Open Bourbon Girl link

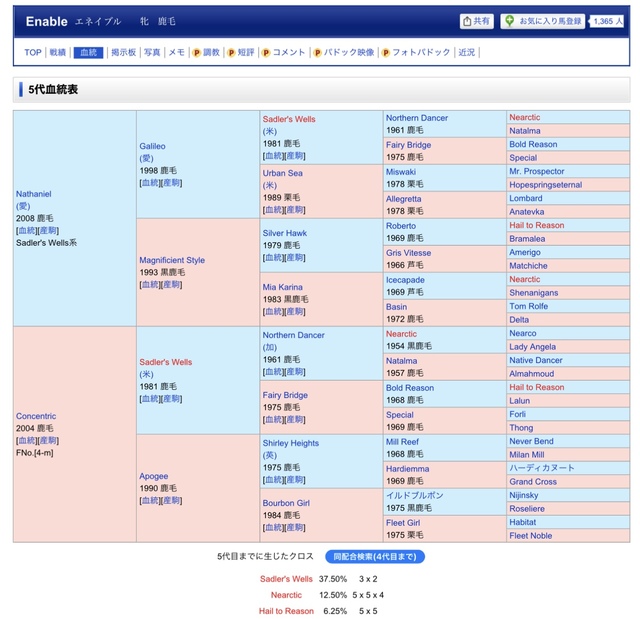286,503
